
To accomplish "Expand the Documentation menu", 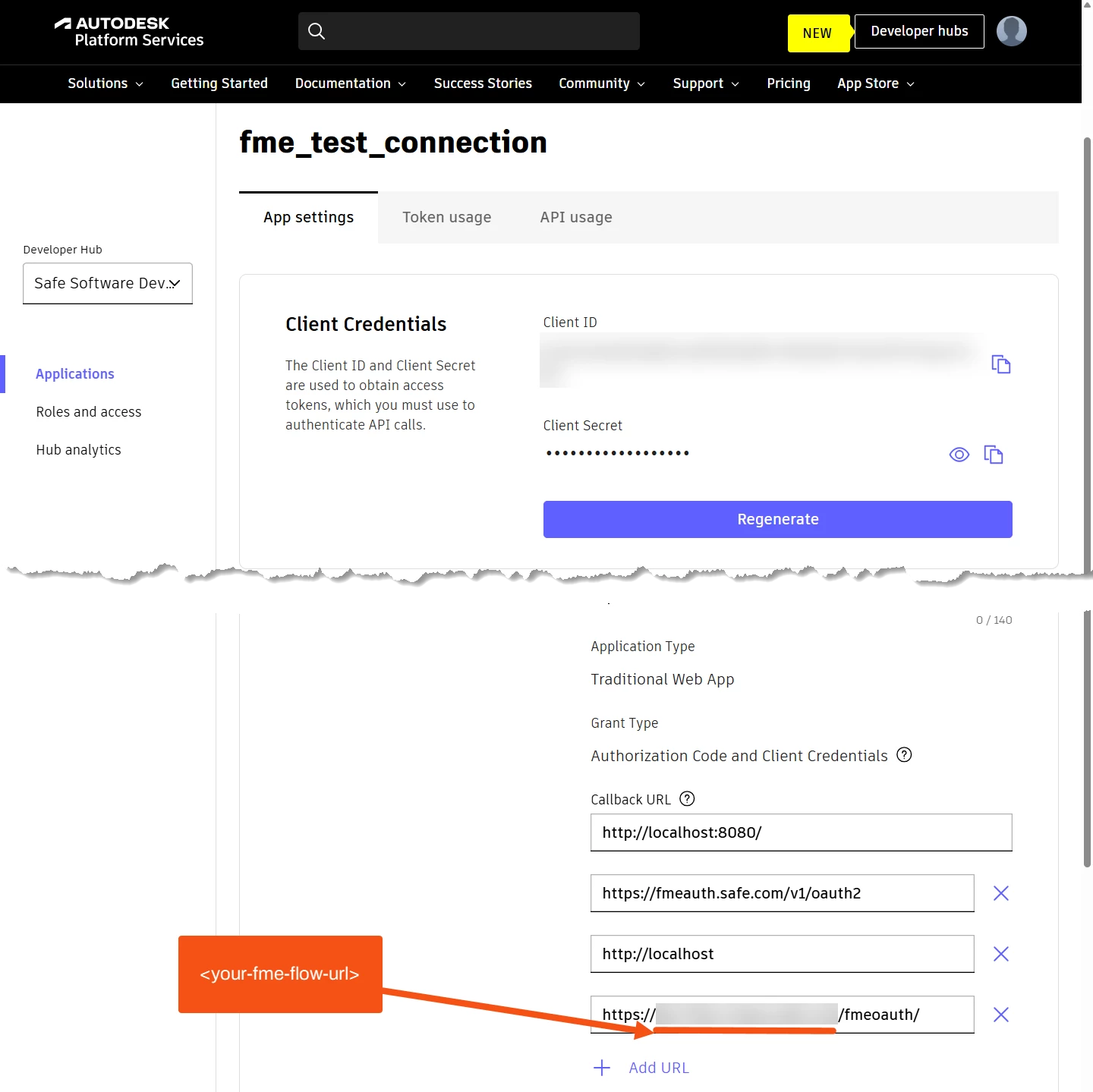I will [x=351, y=83].
